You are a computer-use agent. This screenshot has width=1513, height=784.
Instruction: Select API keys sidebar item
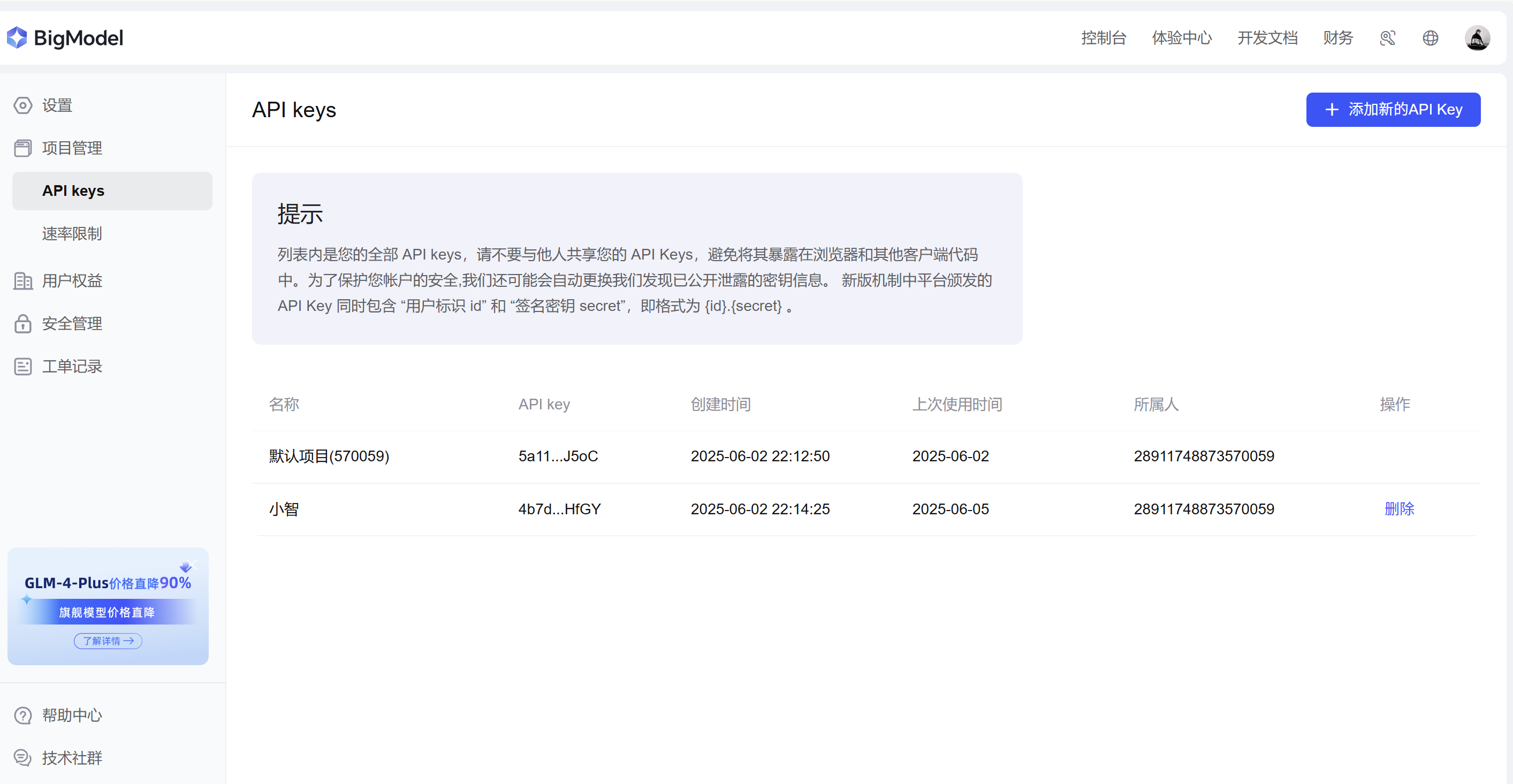pyautogui.click(x=112, y=191)
